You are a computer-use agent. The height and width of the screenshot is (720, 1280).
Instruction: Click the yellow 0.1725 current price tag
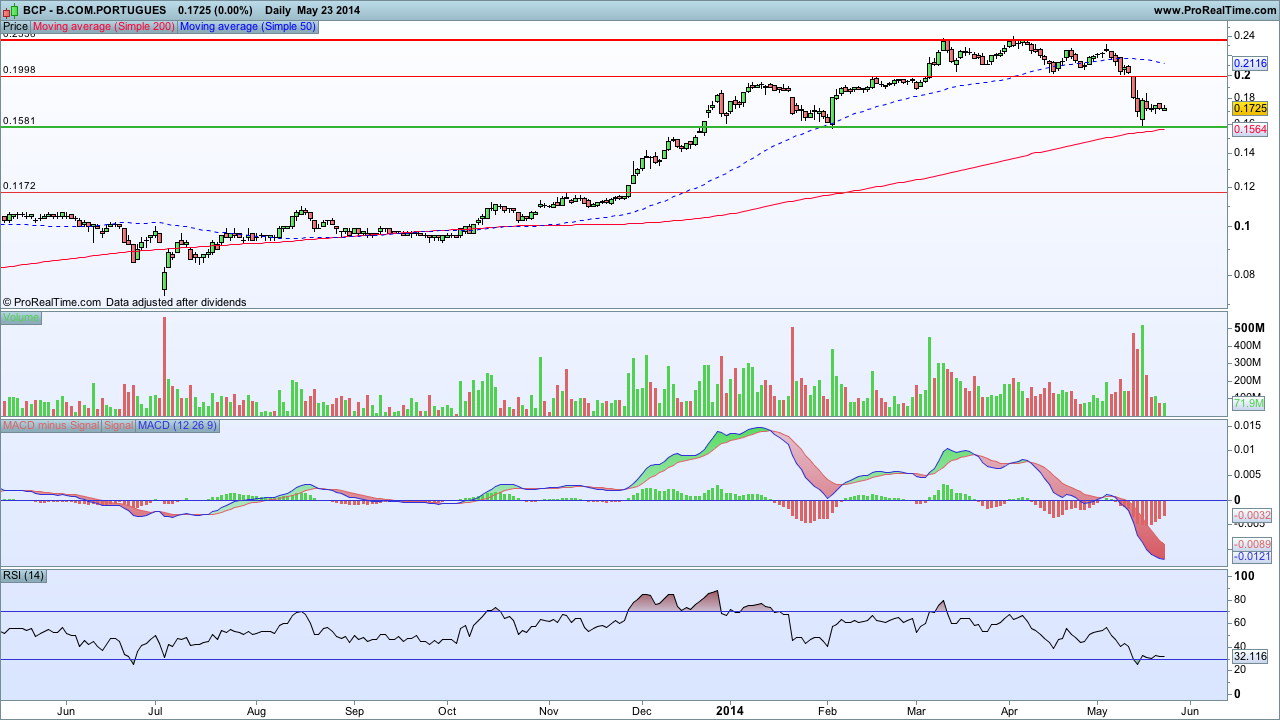pos(1250,108)
